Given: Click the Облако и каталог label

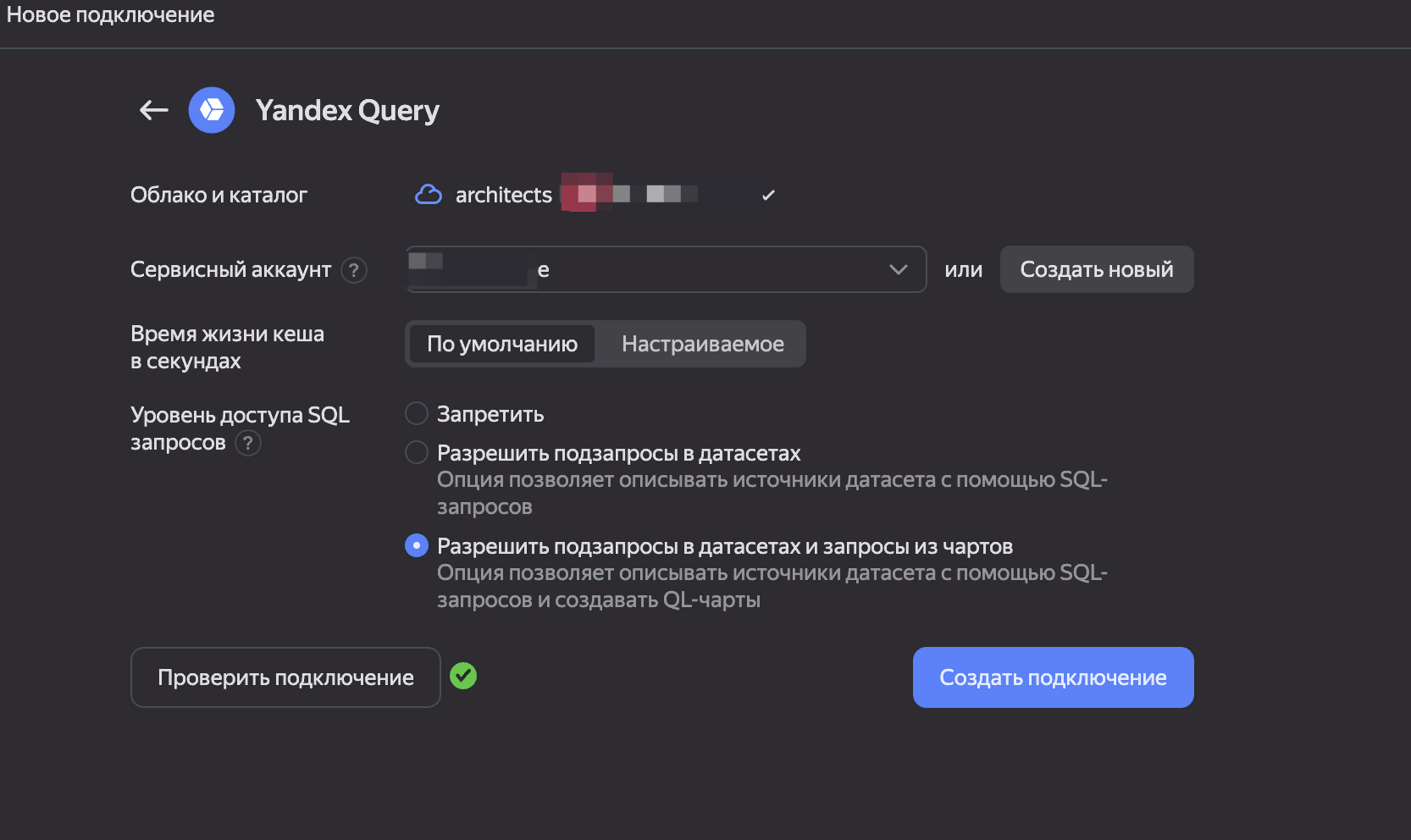Looking at the screenshot, I should coord(219,195).
